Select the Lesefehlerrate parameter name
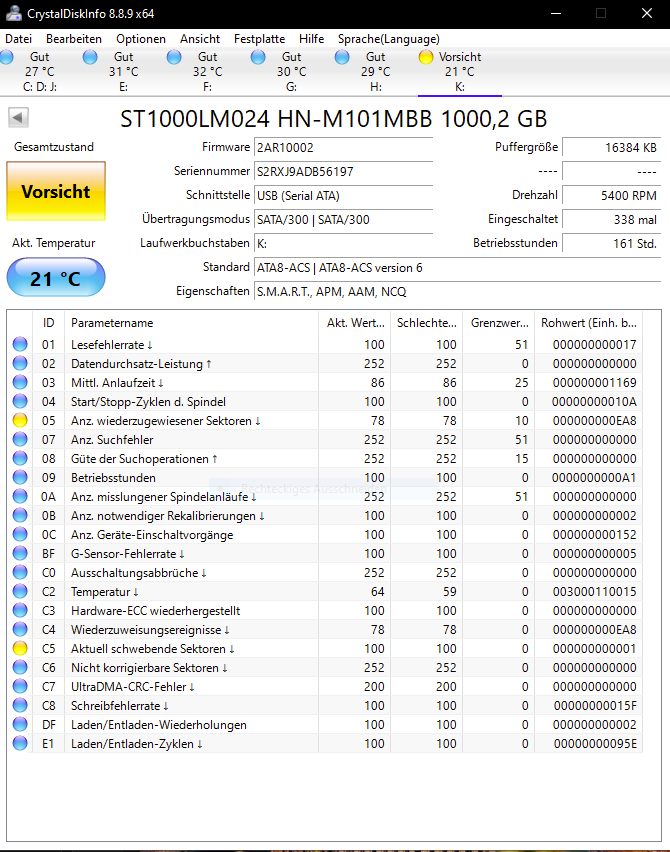Viewport: 670px width, 852px height. tap(111, 344)
